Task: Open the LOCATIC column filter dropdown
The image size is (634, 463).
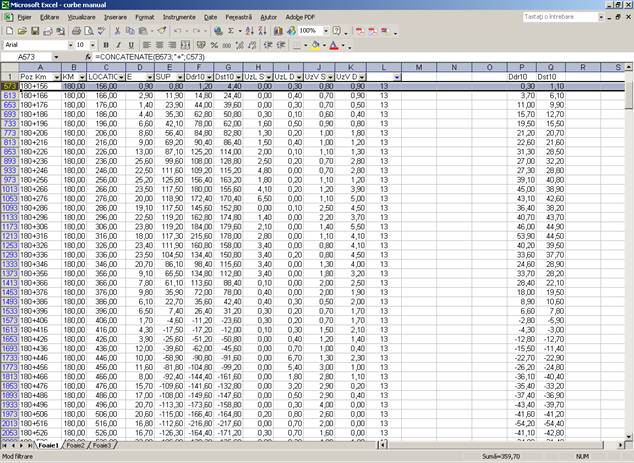Action: pyautogui.click(x=120, y=77)
